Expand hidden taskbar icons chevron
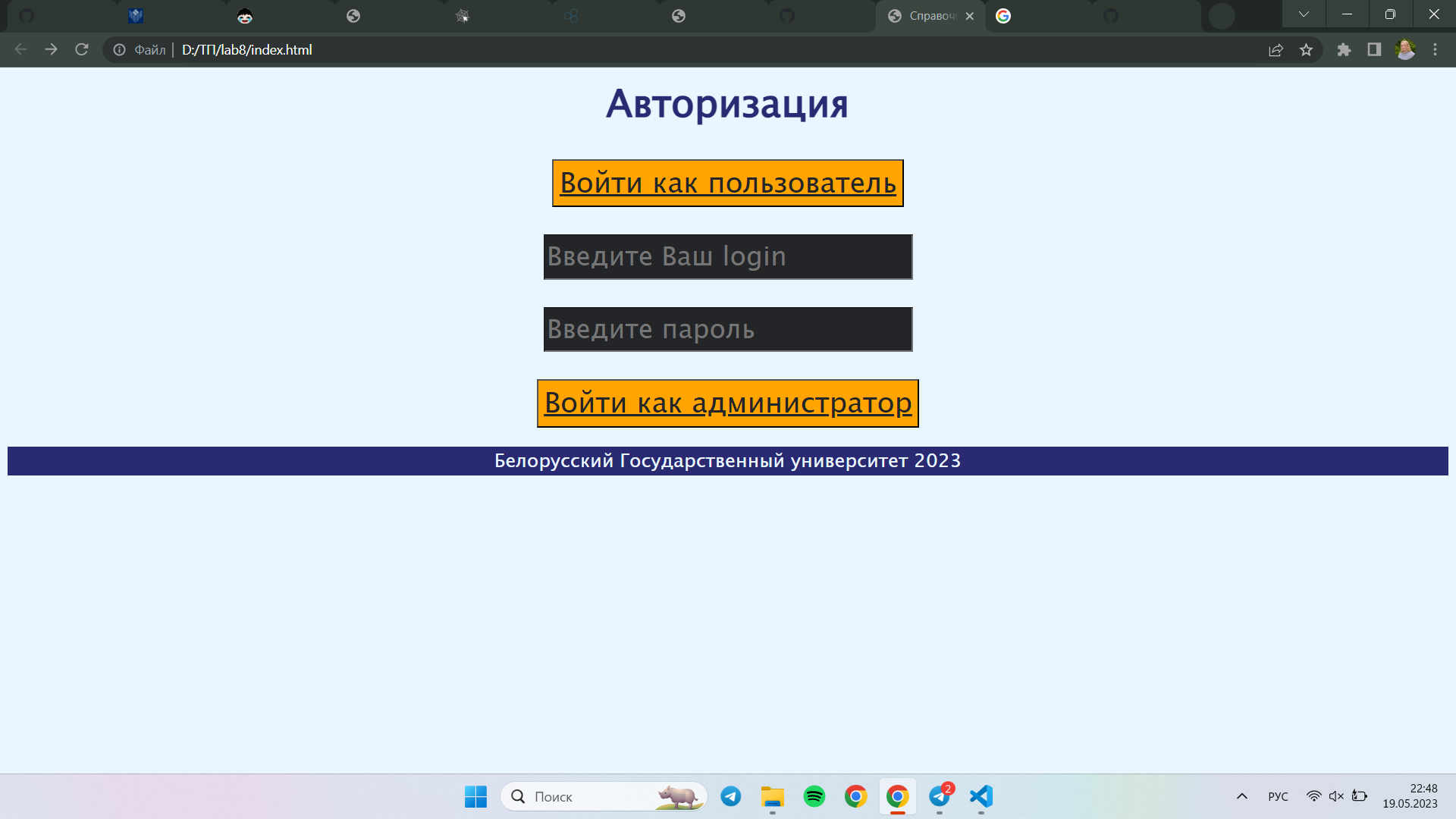1456x819 pixels. 1242,796
